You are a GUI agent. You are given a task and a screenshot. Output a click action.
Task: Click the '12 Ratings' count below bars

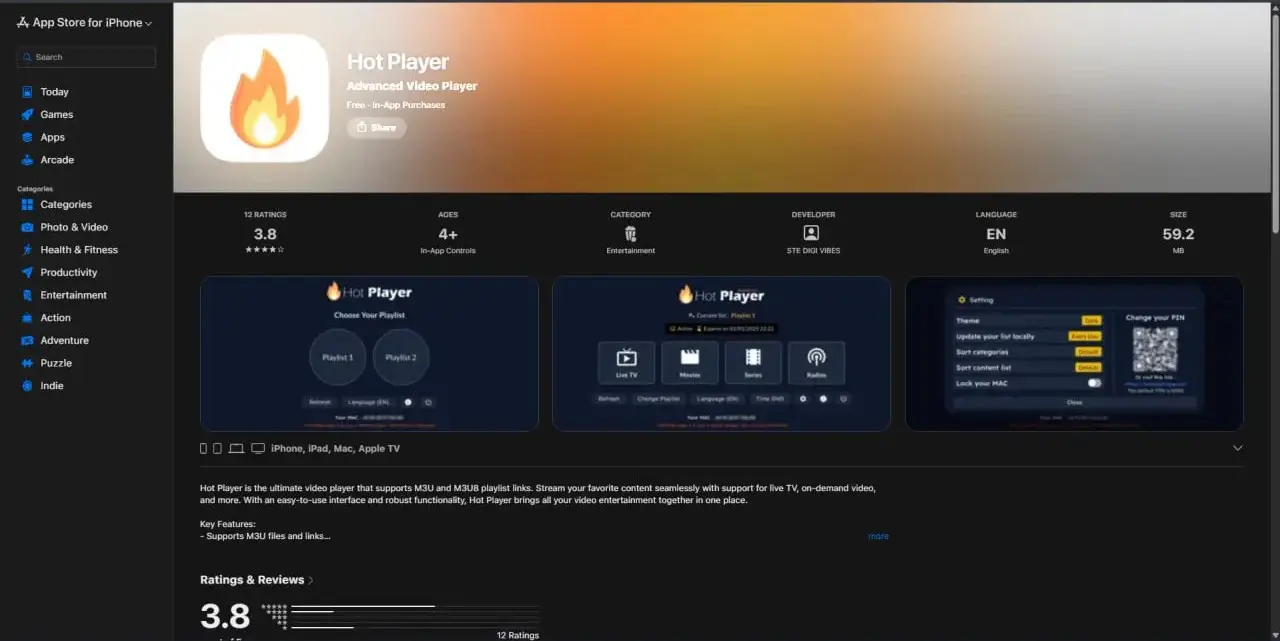(x=518, y=635)
